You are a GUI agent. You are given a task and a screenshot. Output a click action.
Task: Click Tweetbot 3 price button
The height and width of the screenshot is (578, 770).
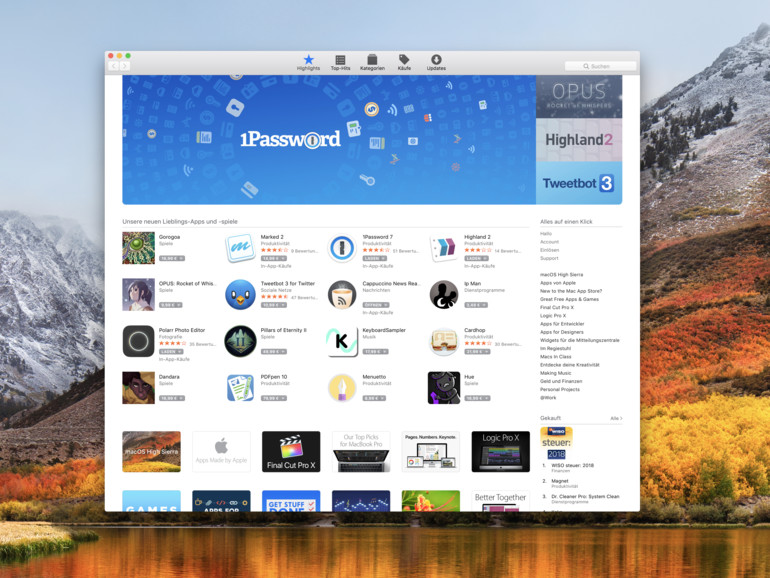point(274,305)
